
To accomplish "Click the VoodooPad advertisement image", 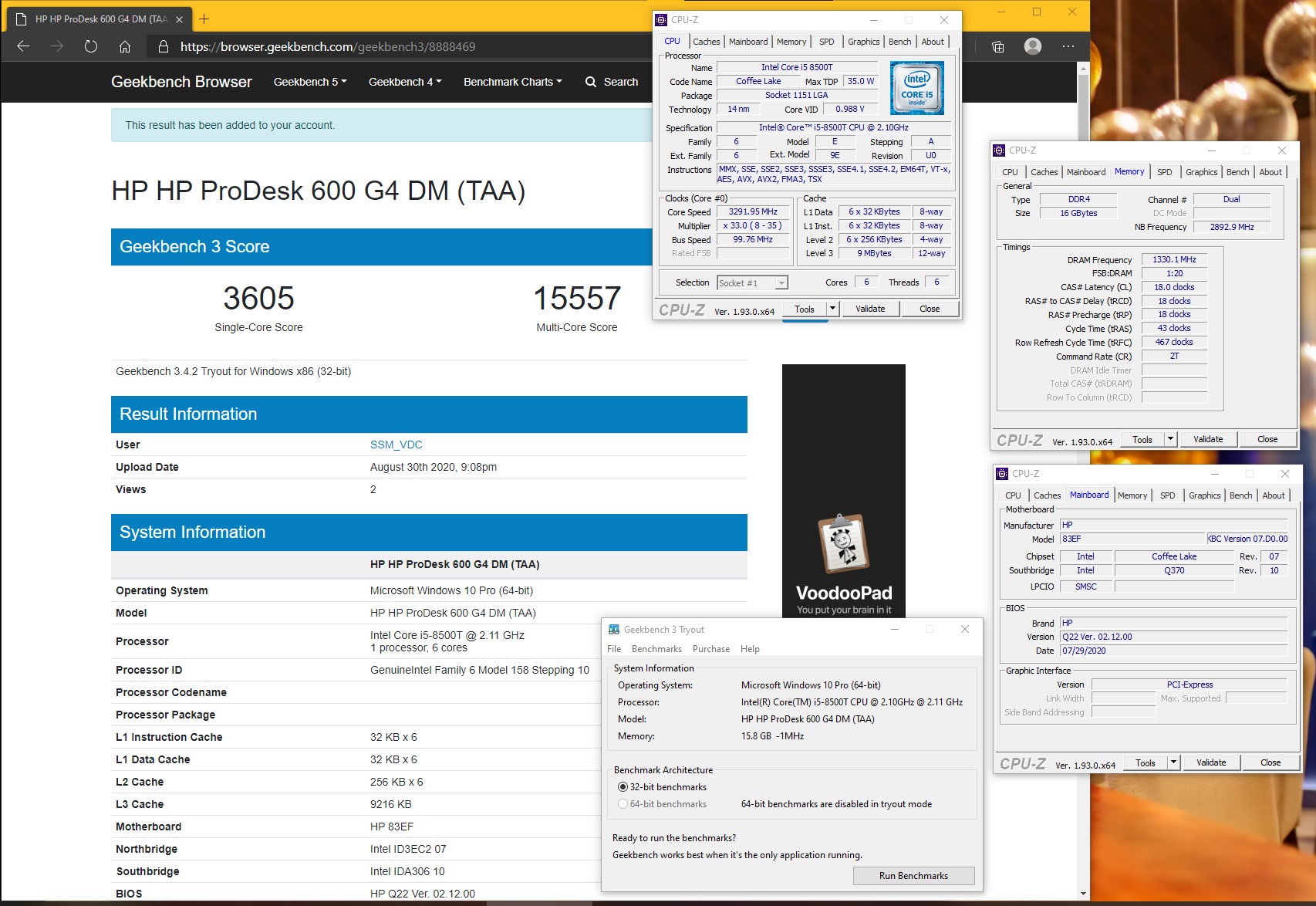I will [844, 491].
